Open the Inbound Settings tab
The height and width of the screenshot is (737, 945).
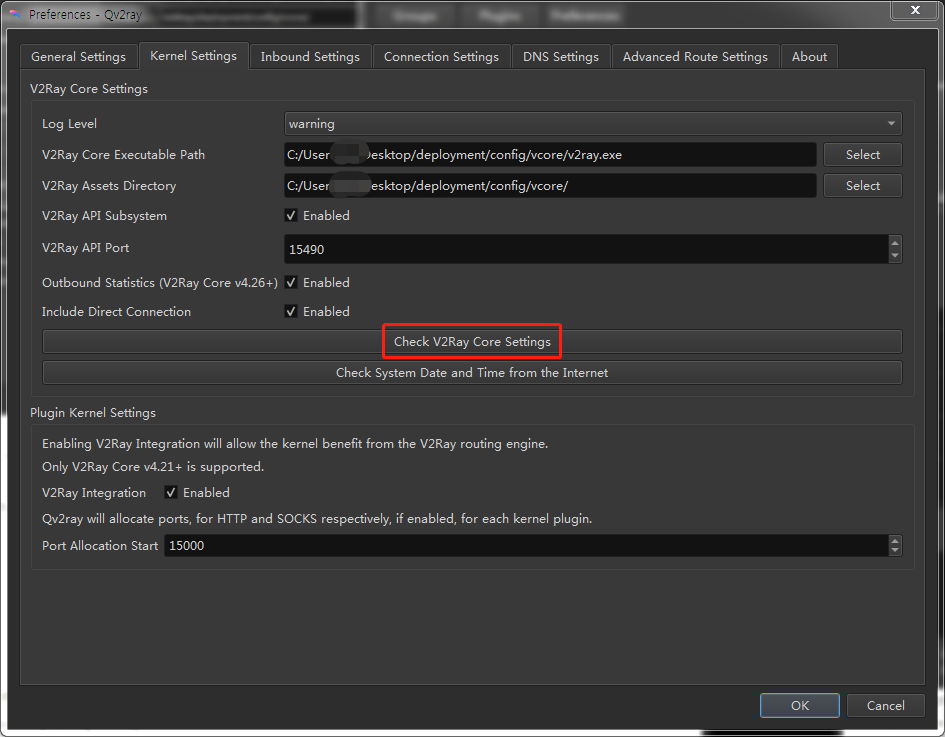(x=310, y=57)
